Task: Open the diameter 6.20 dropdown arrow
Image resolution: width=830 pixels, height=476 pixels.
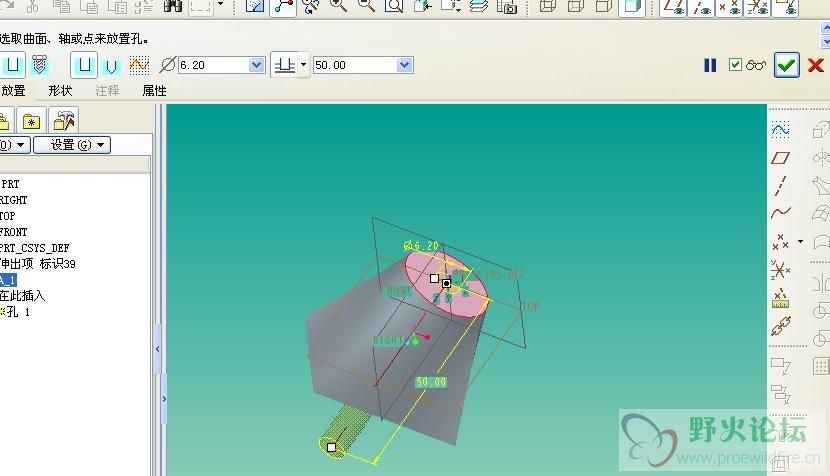Action: (x=257, y=65)
